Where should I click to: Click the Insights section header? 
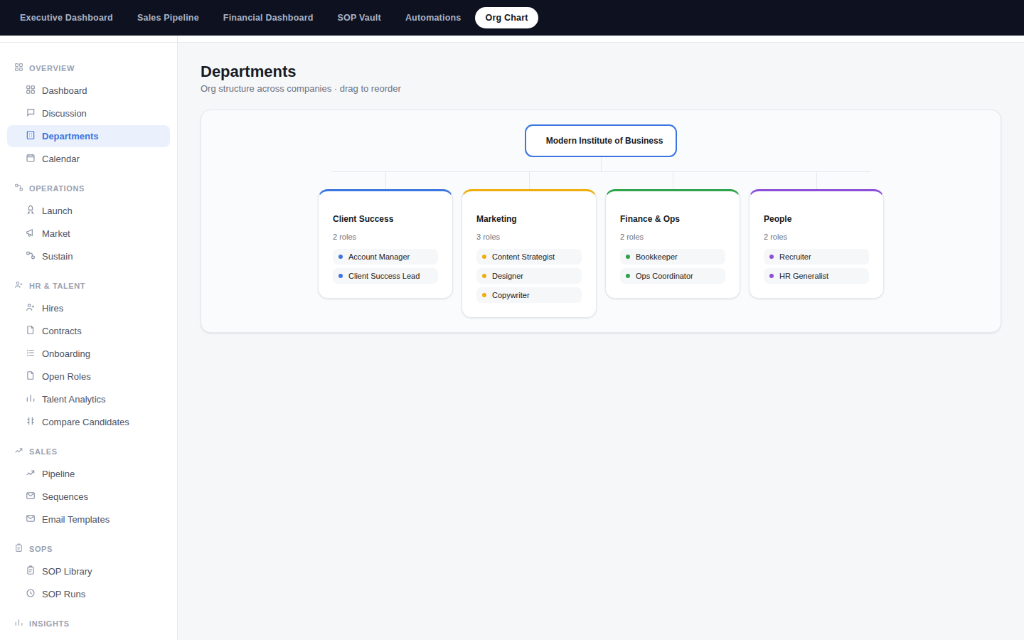pyautogui.click(x=49, y=624)
